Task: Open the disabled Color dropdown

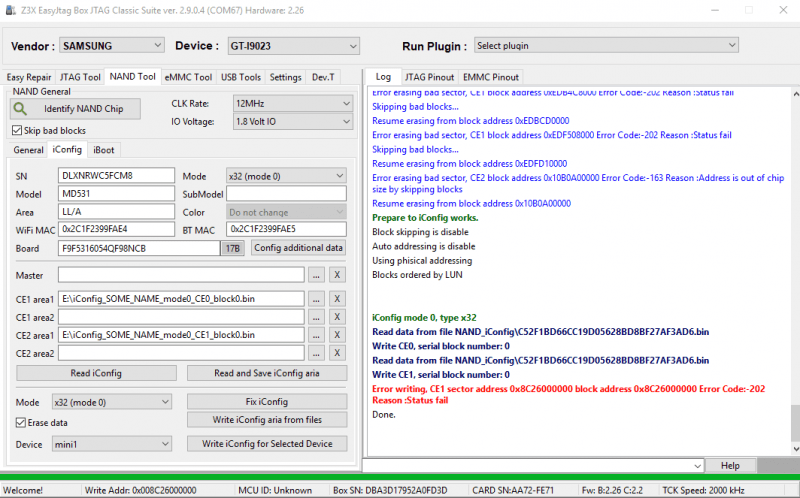Action: (x=286, y=212)
